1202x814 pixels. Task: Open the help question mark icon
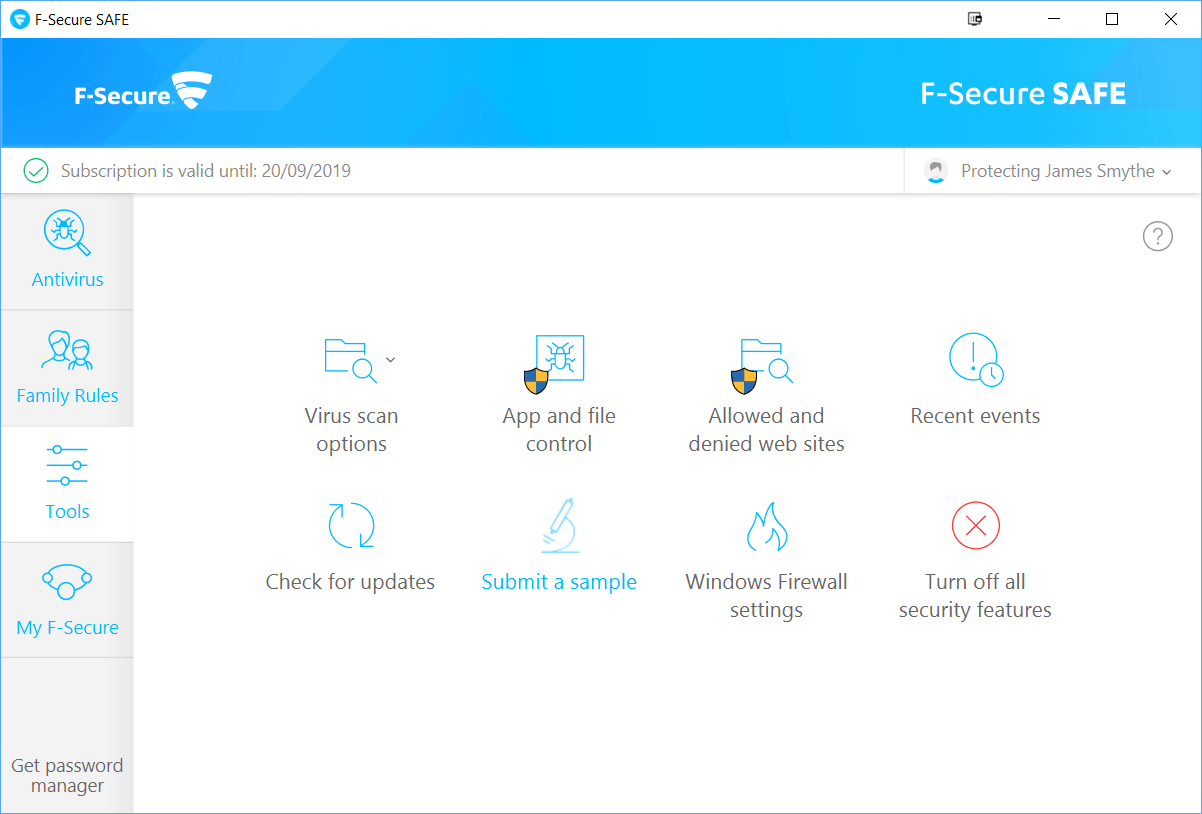(x=1157, y=237)
